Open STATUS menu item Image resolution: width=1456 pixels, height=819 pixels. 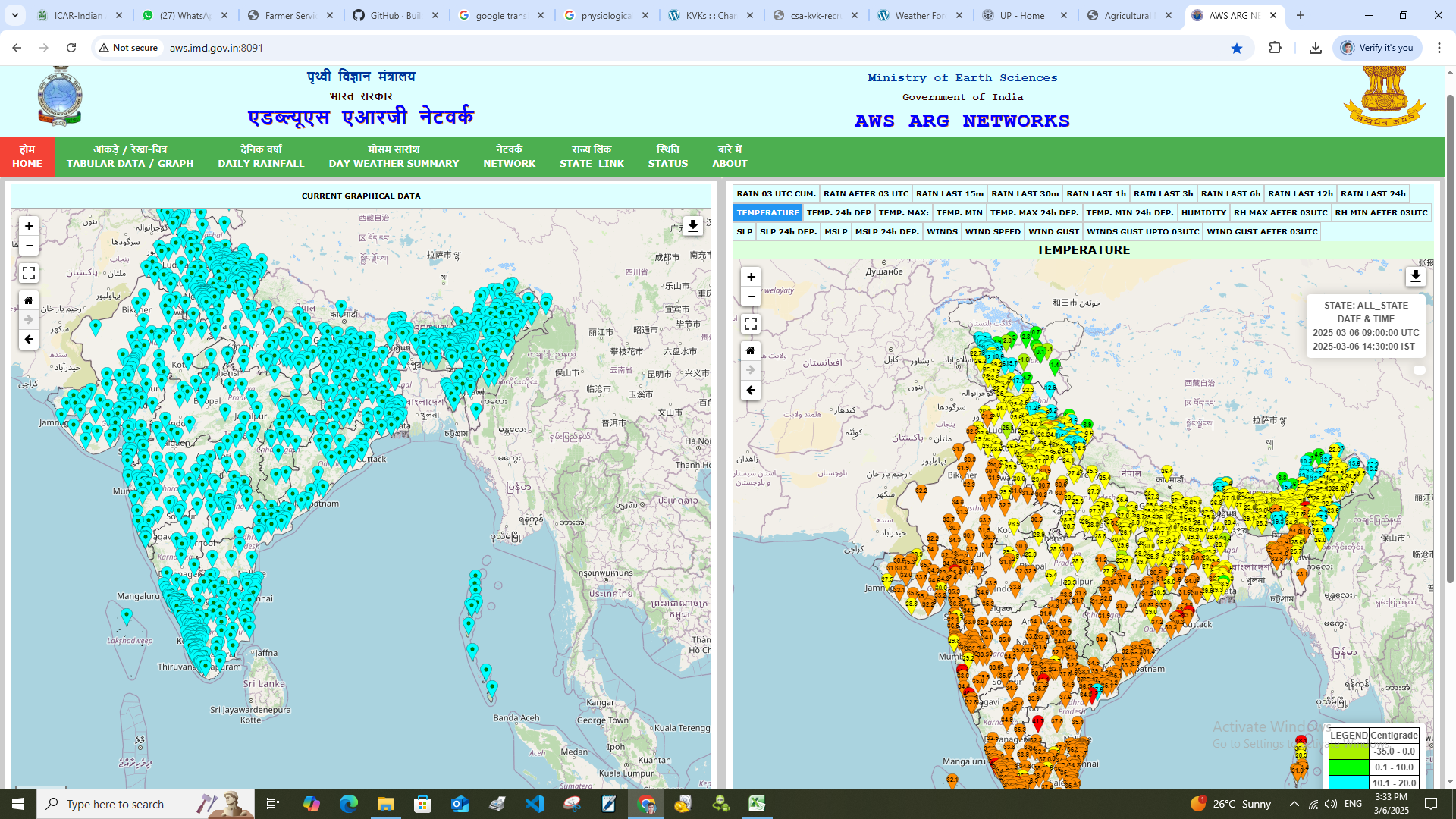pyautogui.click(x=668, y=157)
